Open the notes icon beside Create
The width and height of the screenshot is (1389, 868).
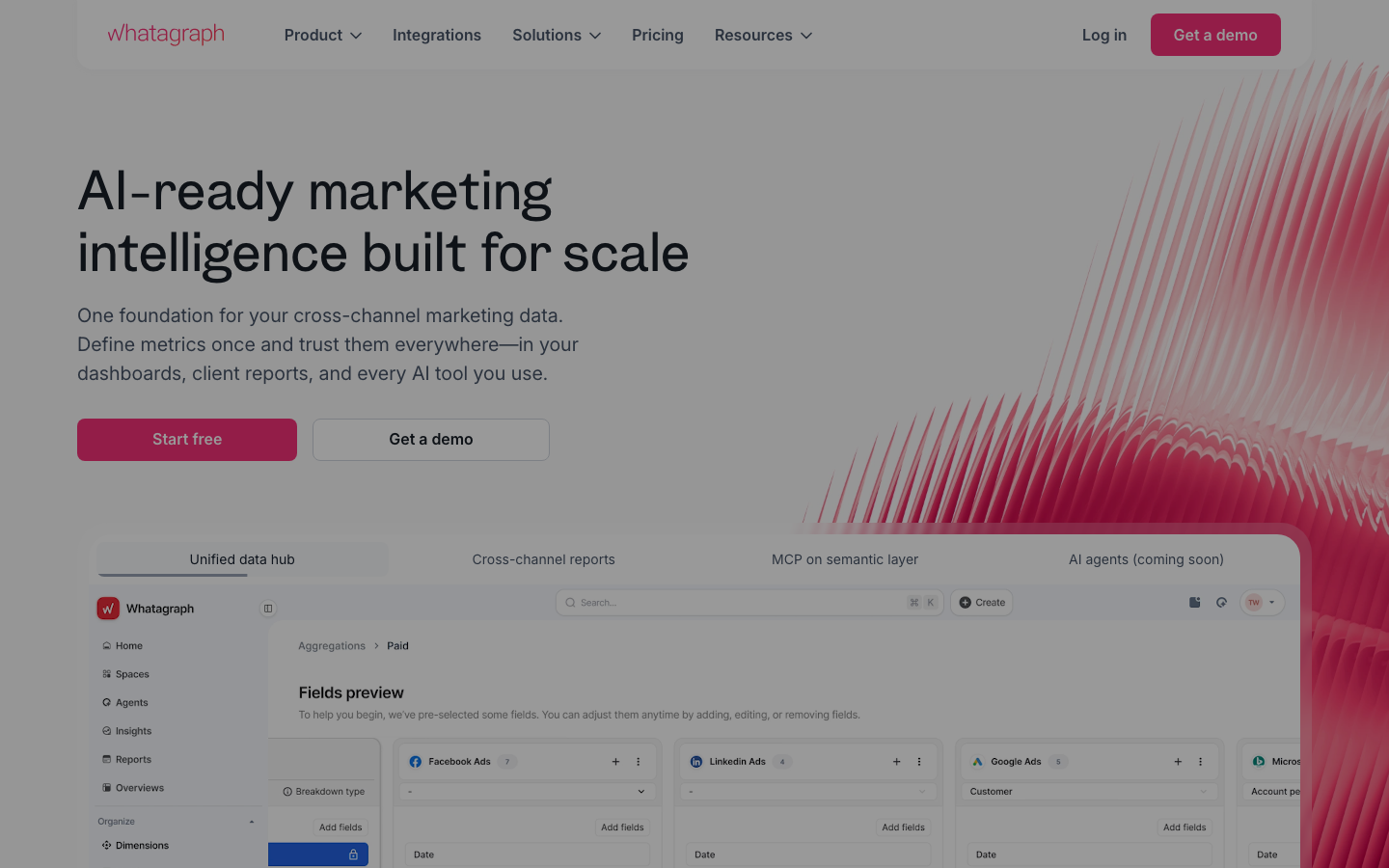[1194, 603]
